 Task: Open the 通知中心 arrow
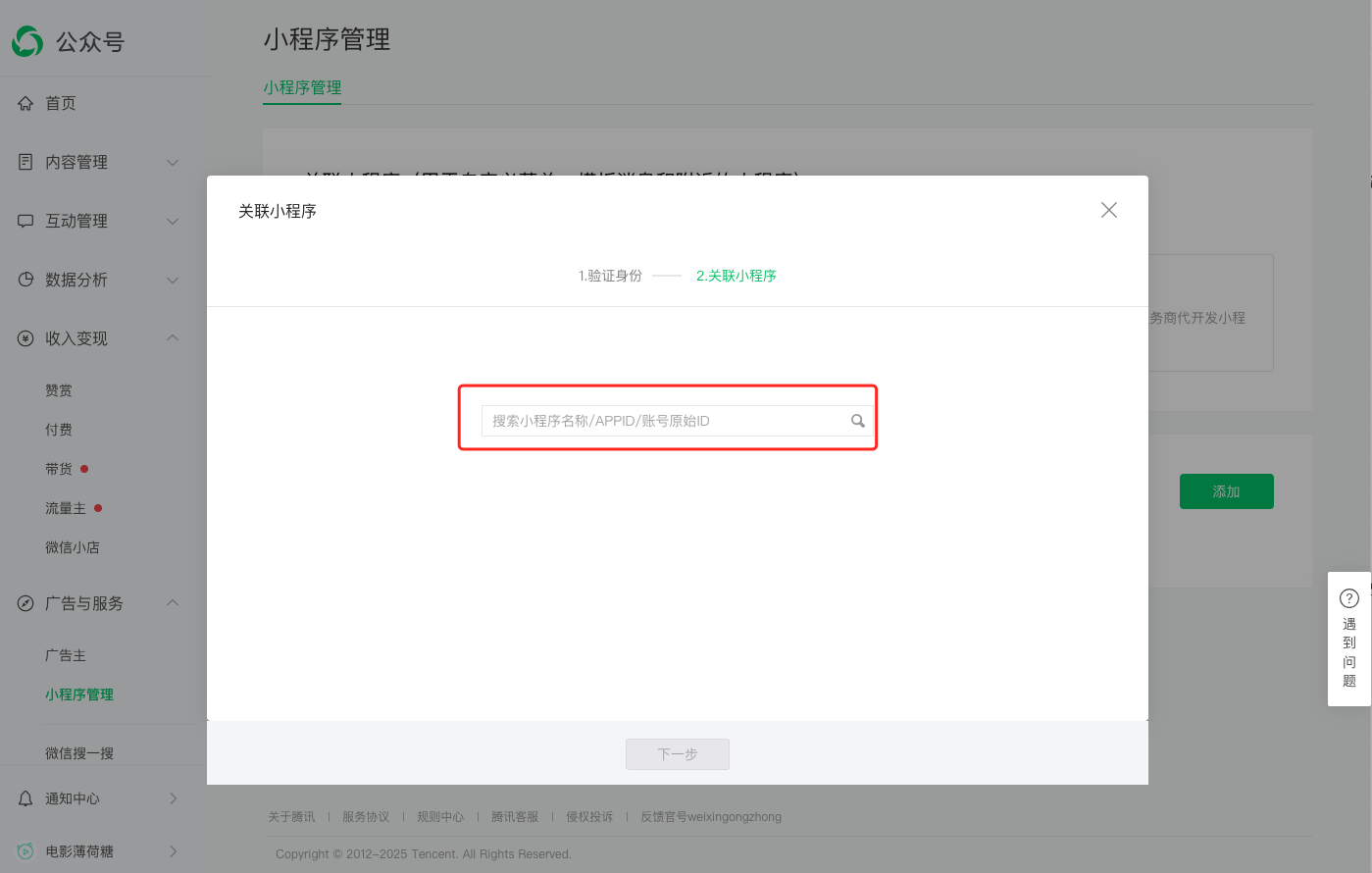tap(174, 798)
